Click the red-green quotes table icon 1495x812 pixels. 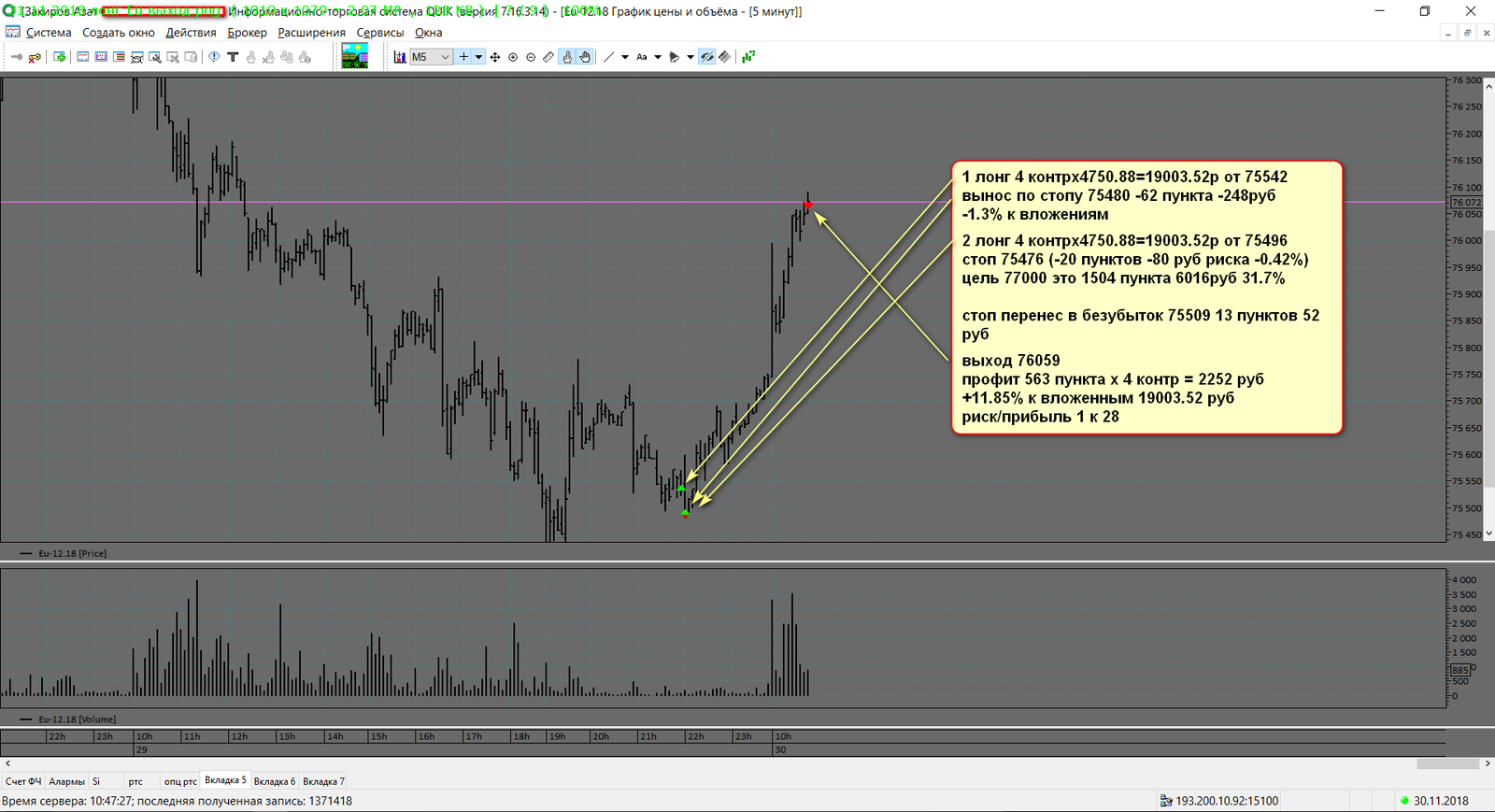click(119, 57)
